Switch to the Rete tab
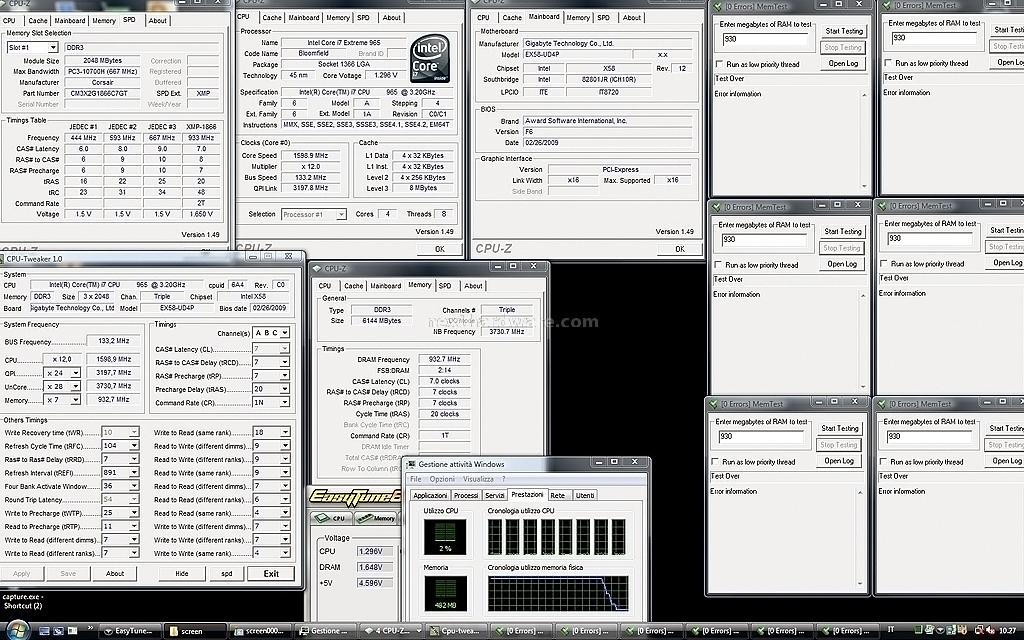The image size is (1024, 640). pyautogui.click(x=558, y=496)
